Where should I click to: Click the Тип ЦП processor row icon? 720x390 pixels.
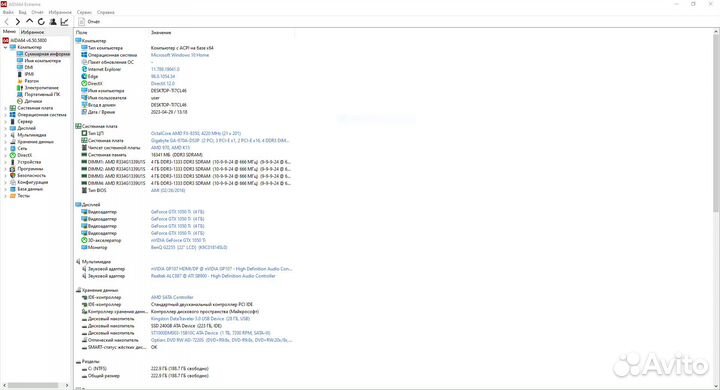pos(84,133)
